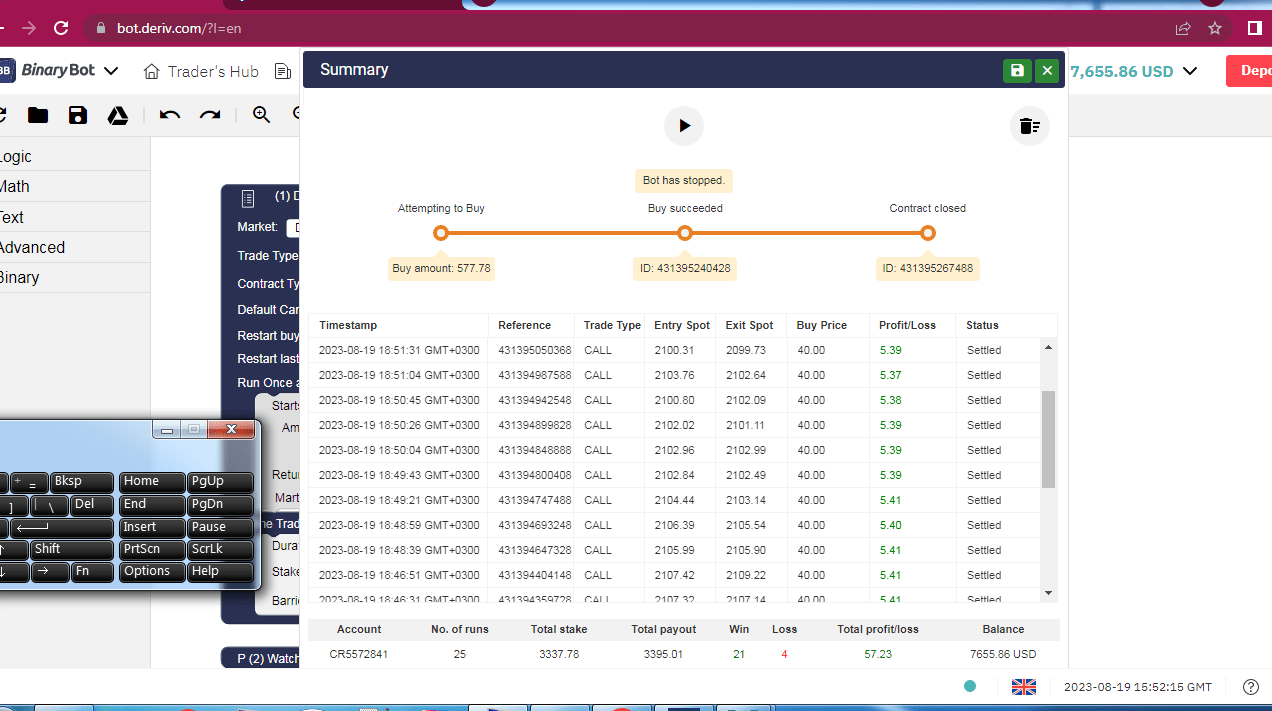1272x711 pixels.
Task: Click Options on the on-screen keyboard
Action: coord(152,572)
